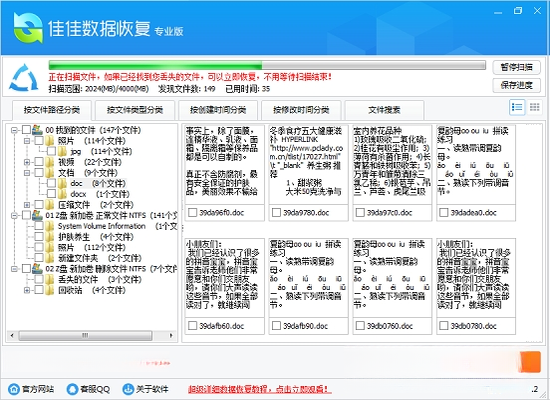Check the 39da96f0.doc file checkbox
The width and height of the screenshot is (550, 400).
[193, 213]
